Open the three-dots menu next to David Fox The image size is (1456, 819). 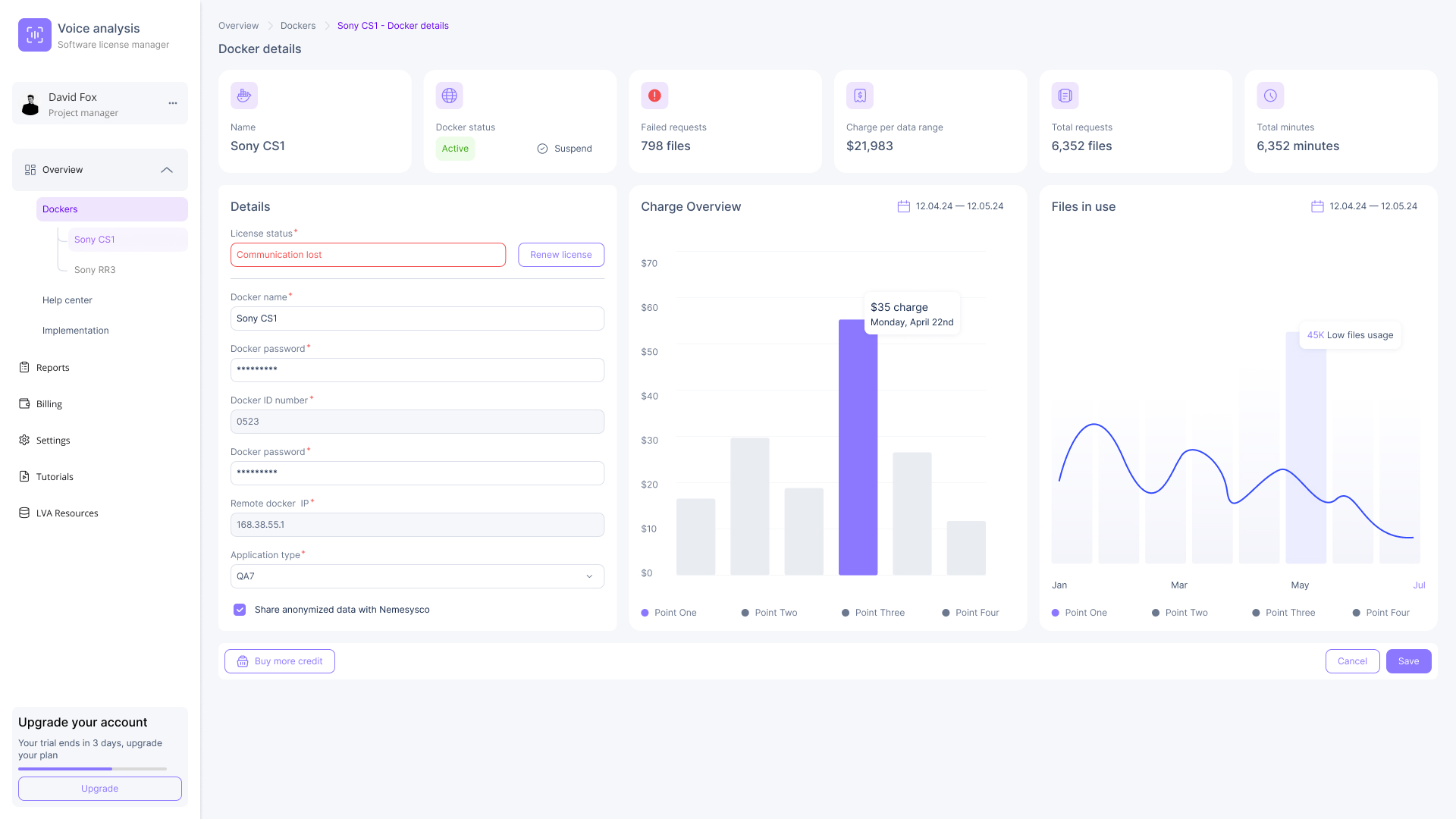tap(173, 103)
